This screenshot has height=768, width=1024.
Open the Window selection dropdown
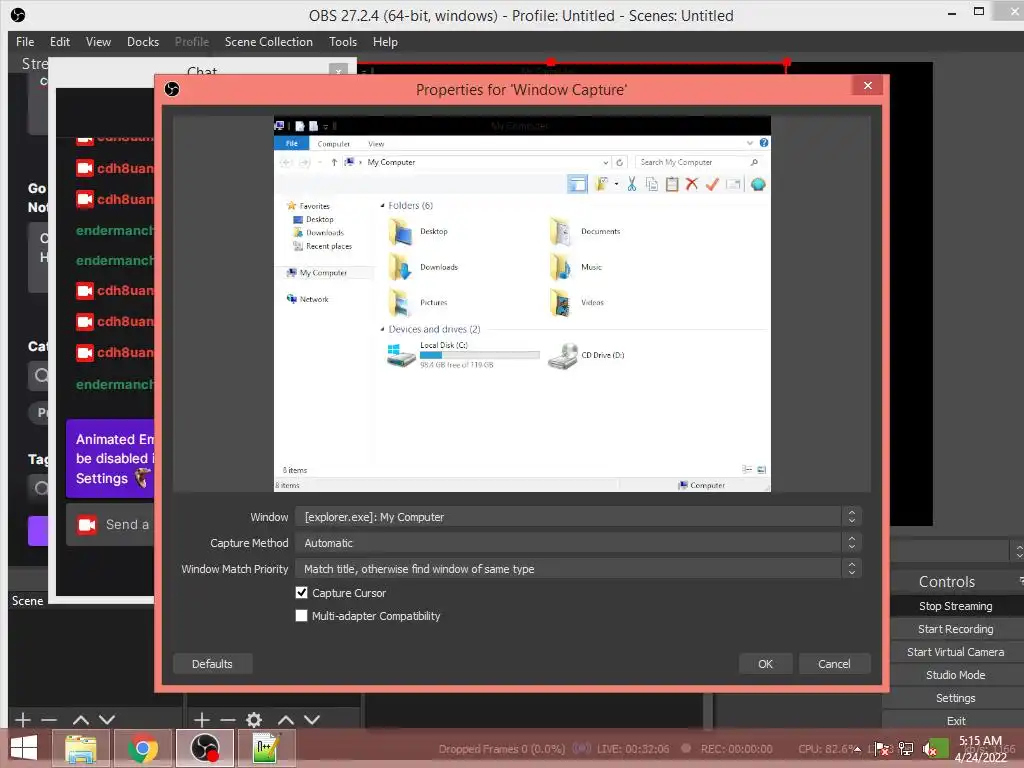[x=578, y=517]
